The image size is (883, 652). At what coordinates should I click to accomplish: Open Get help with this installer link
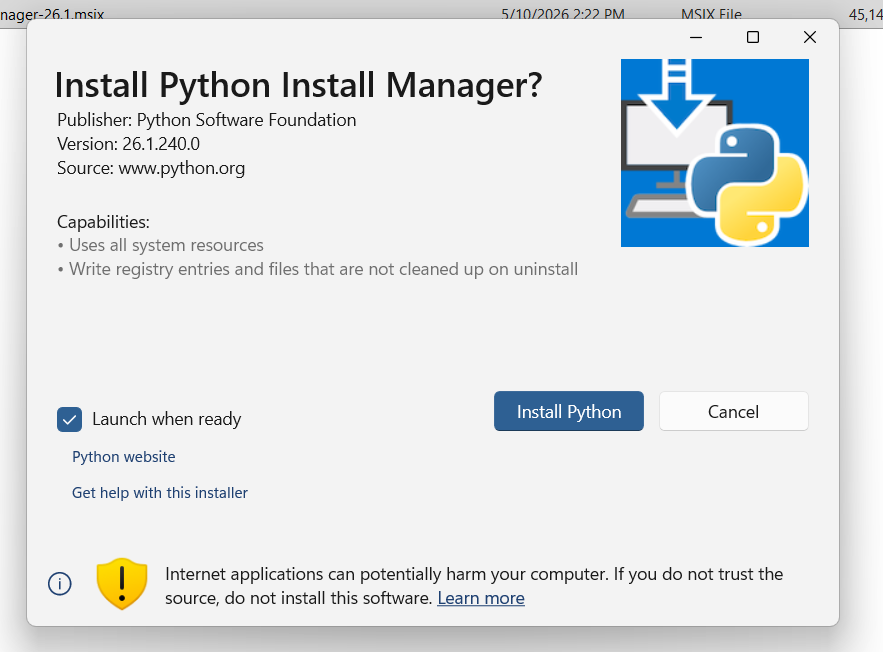(159, 493)
